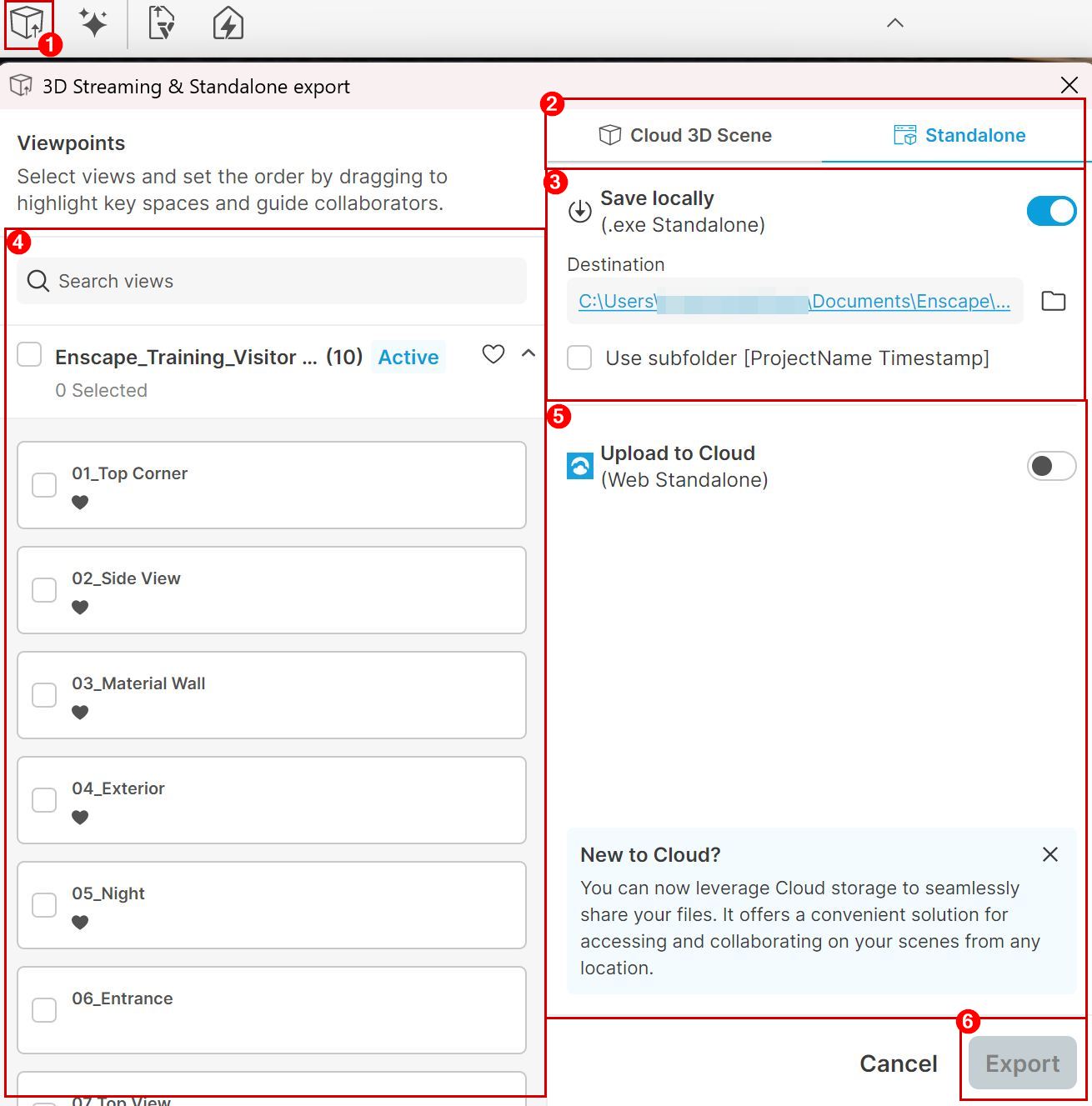Screen dimensions: 1092x1106
Task: Select the 03_Material Wall checkbox
Action: point(44,695)
